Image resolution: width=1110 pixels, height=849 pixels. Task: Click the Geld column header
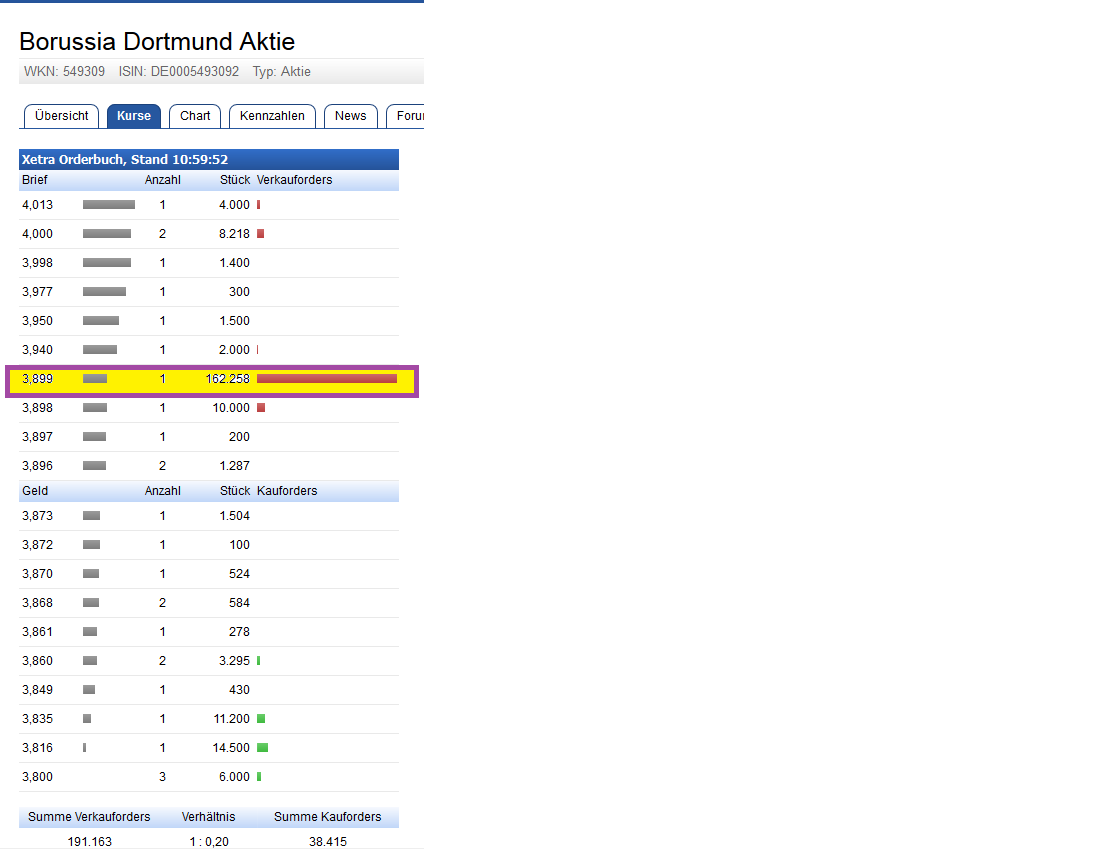35,491
